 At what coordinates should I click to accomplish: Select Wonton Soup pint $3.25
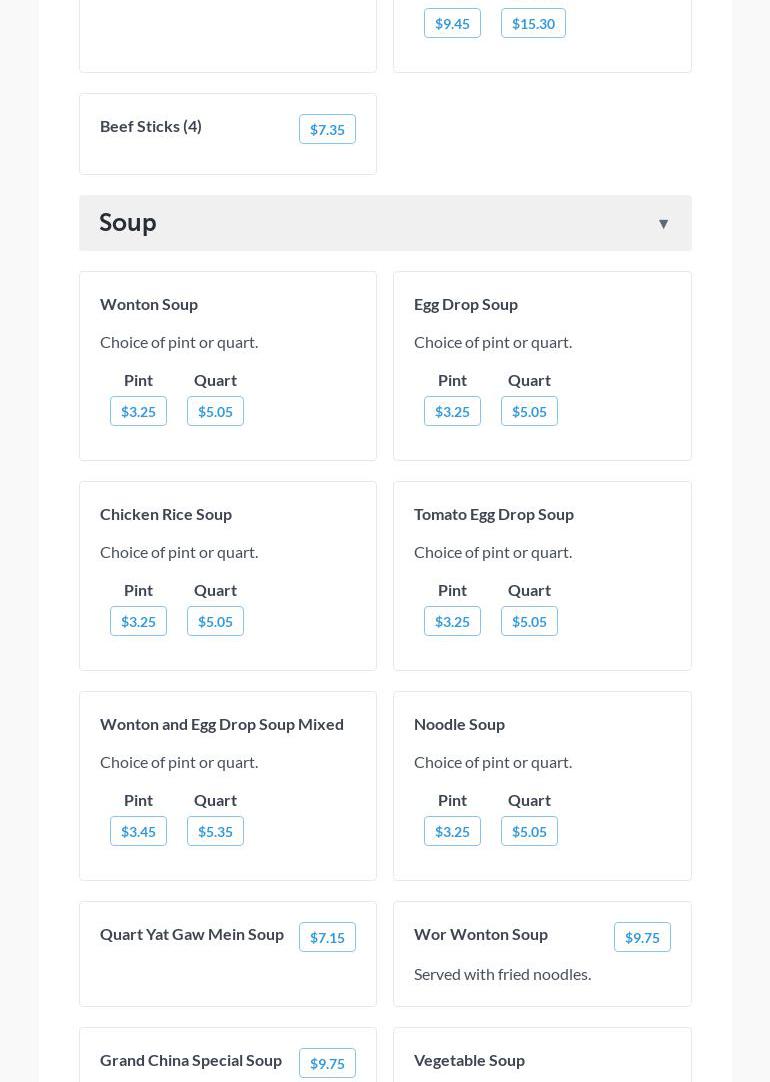pos(138,412)
